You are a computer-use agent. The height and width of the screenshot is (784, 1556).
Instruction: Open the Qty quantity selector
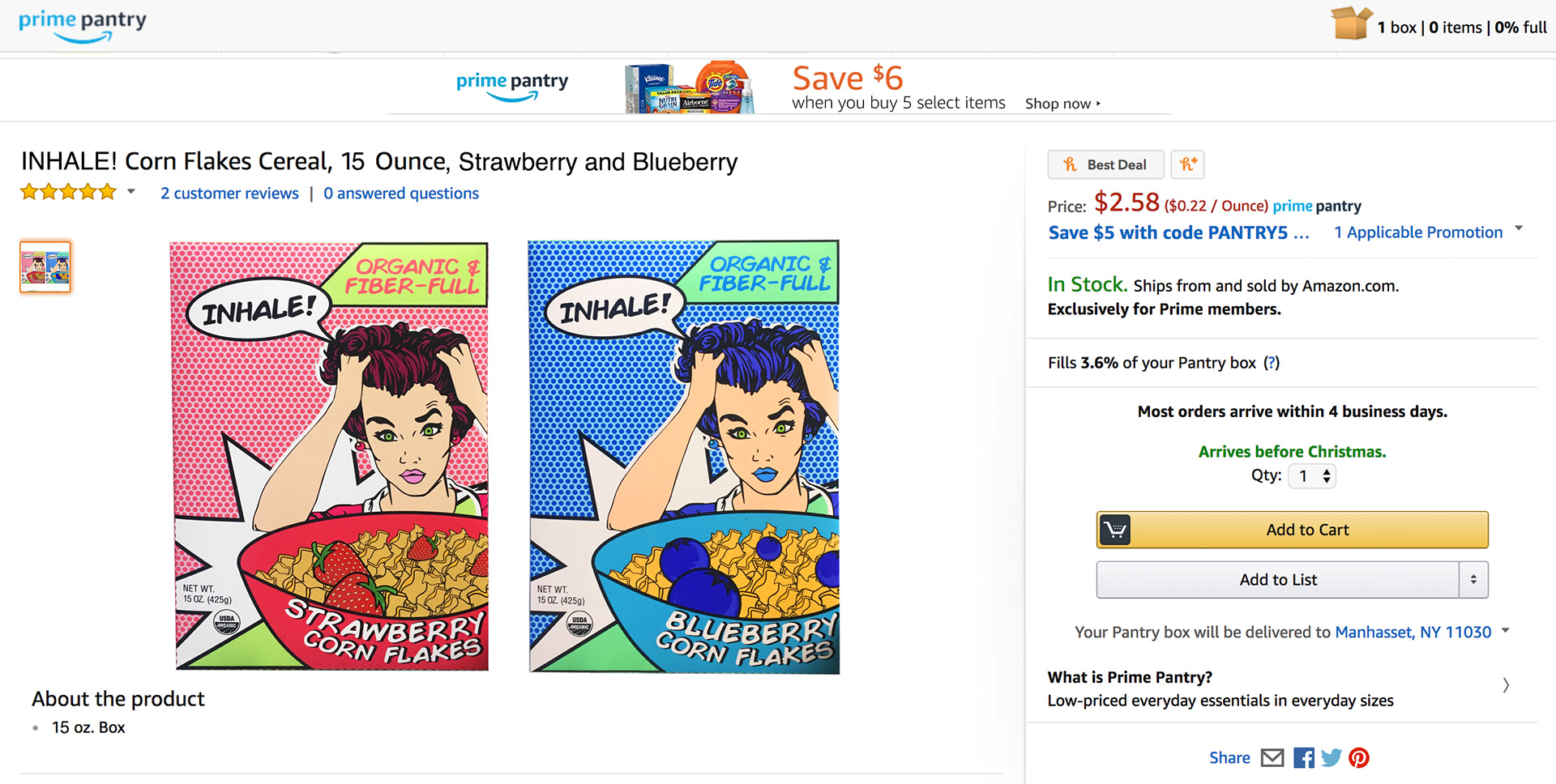point(1312,476)
